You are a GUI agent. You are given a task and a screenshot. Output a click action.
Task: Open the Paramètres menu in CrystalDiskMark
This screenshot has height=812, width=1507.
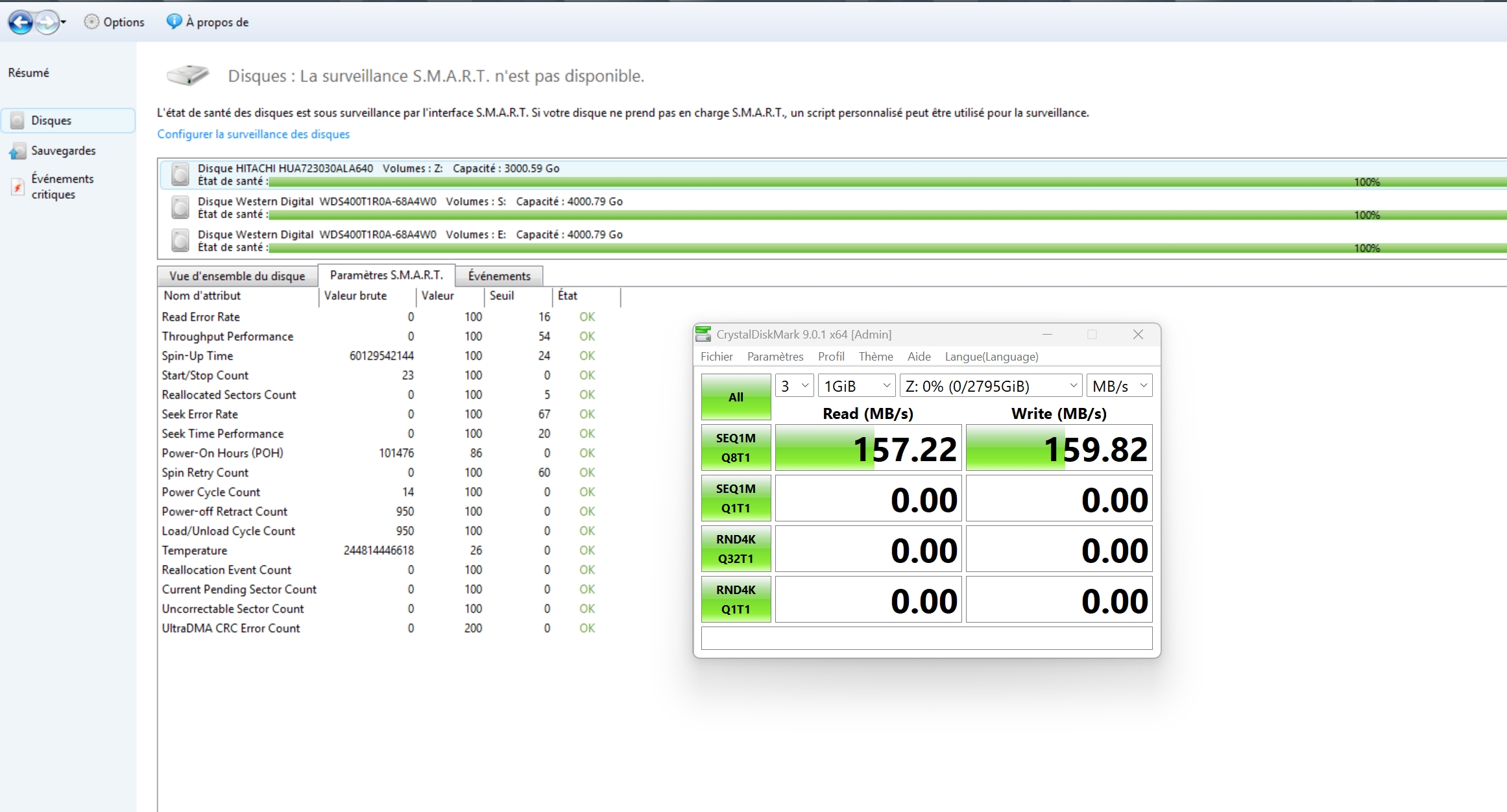[x=775, y=357]
